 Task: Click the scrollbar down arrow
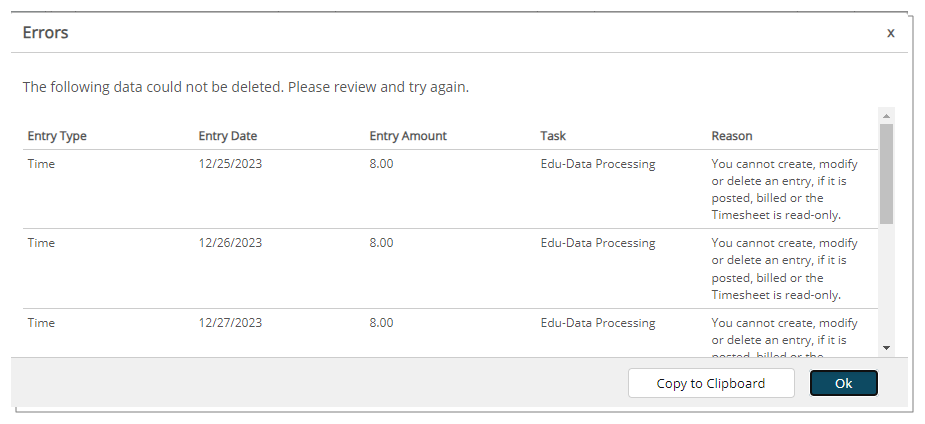[886, 347]
